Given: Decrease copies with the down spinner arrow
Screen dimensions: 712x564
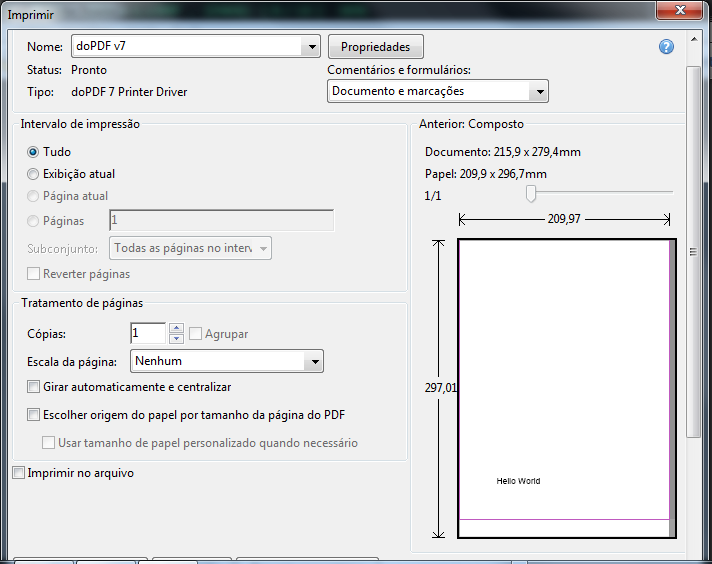Looking at the screenshot, I should point(176,339).
